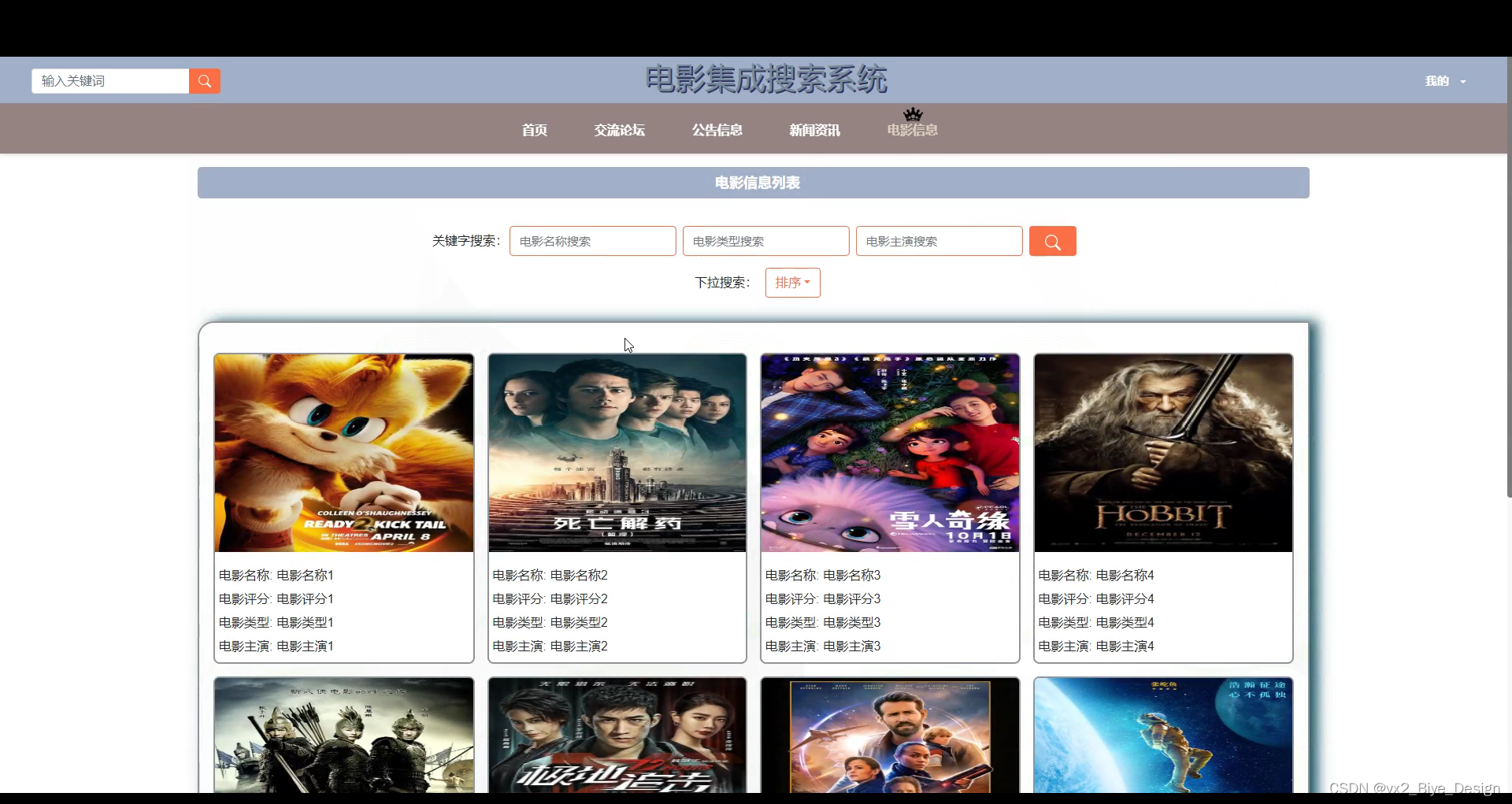Click the text 电影评分: 电影评分3
This screenshot has width=1512, height=804.
coord(823,599)
